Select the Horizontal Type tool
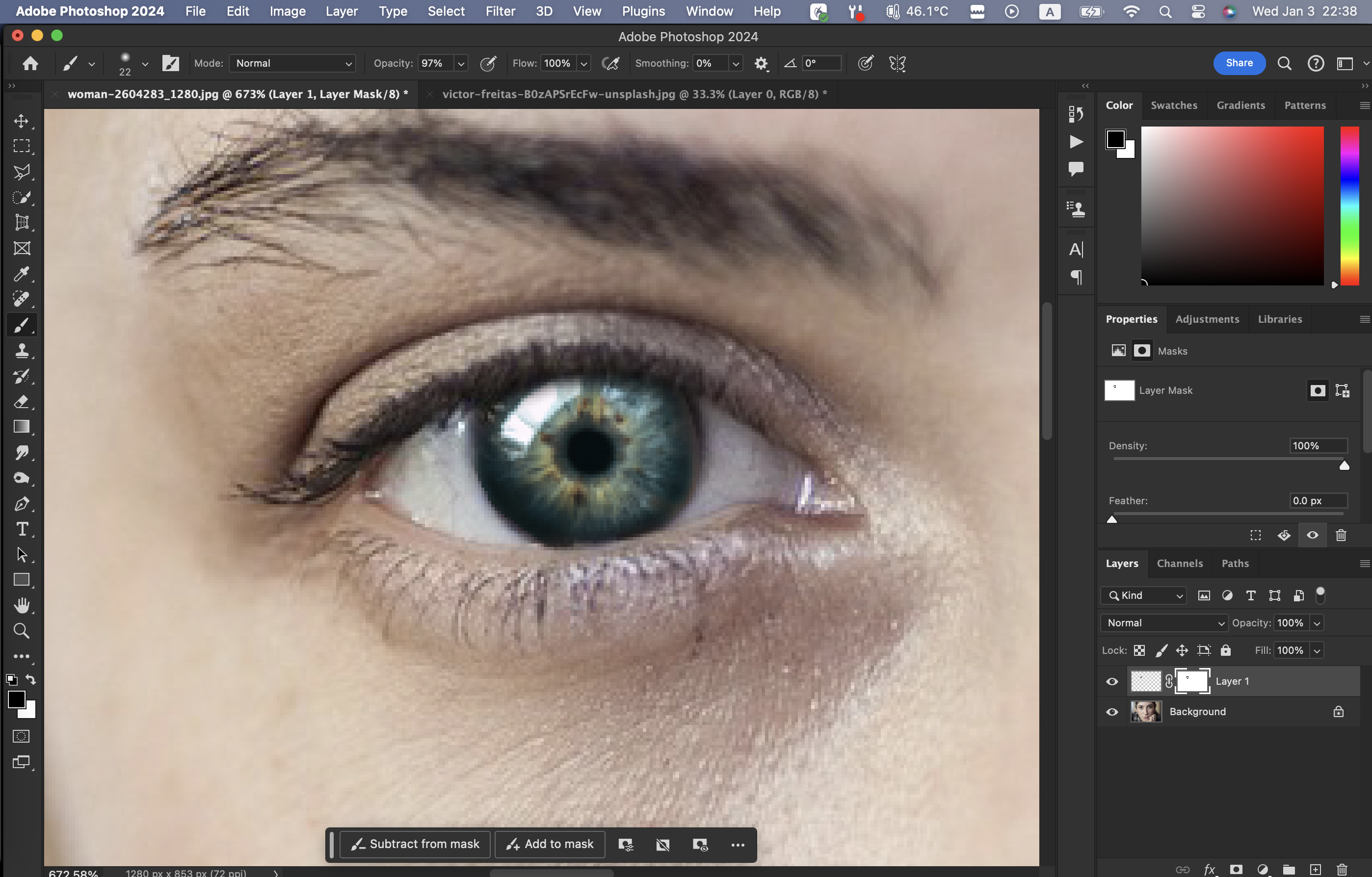 click(x=22, y=529)
